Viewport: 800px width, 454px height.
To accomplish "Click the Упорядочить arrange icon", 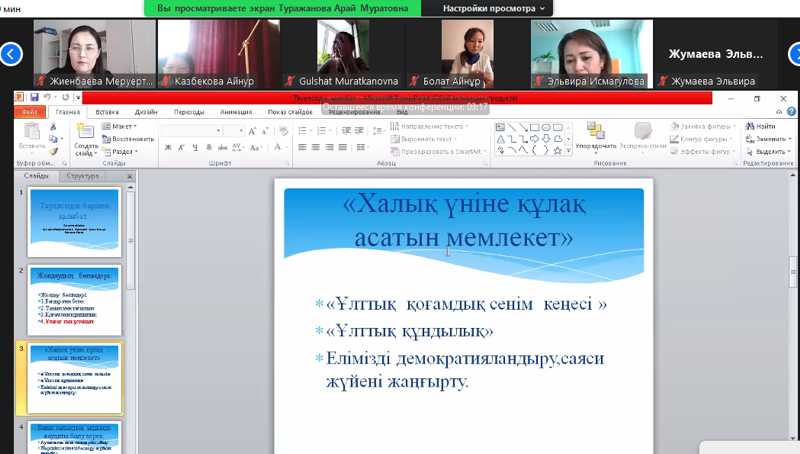I will (x=595, y=133).
